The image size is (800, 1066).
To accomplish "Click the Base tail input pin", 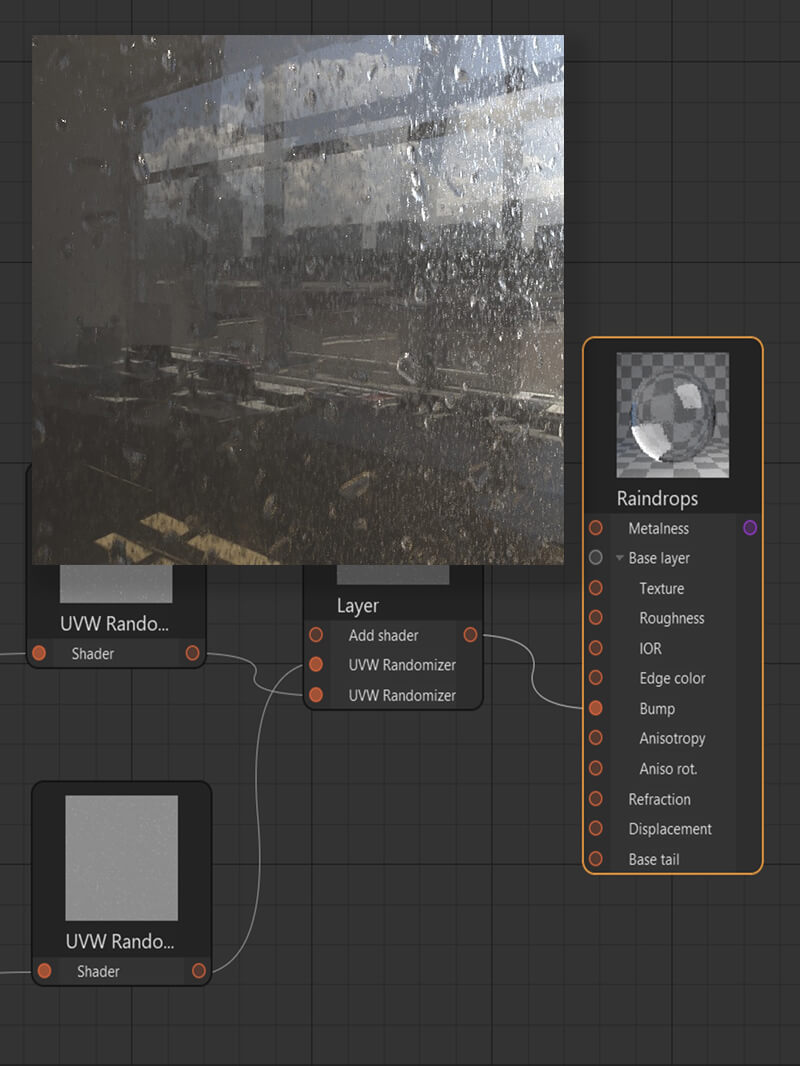I will pyautogui.click(x=596, y=859).
